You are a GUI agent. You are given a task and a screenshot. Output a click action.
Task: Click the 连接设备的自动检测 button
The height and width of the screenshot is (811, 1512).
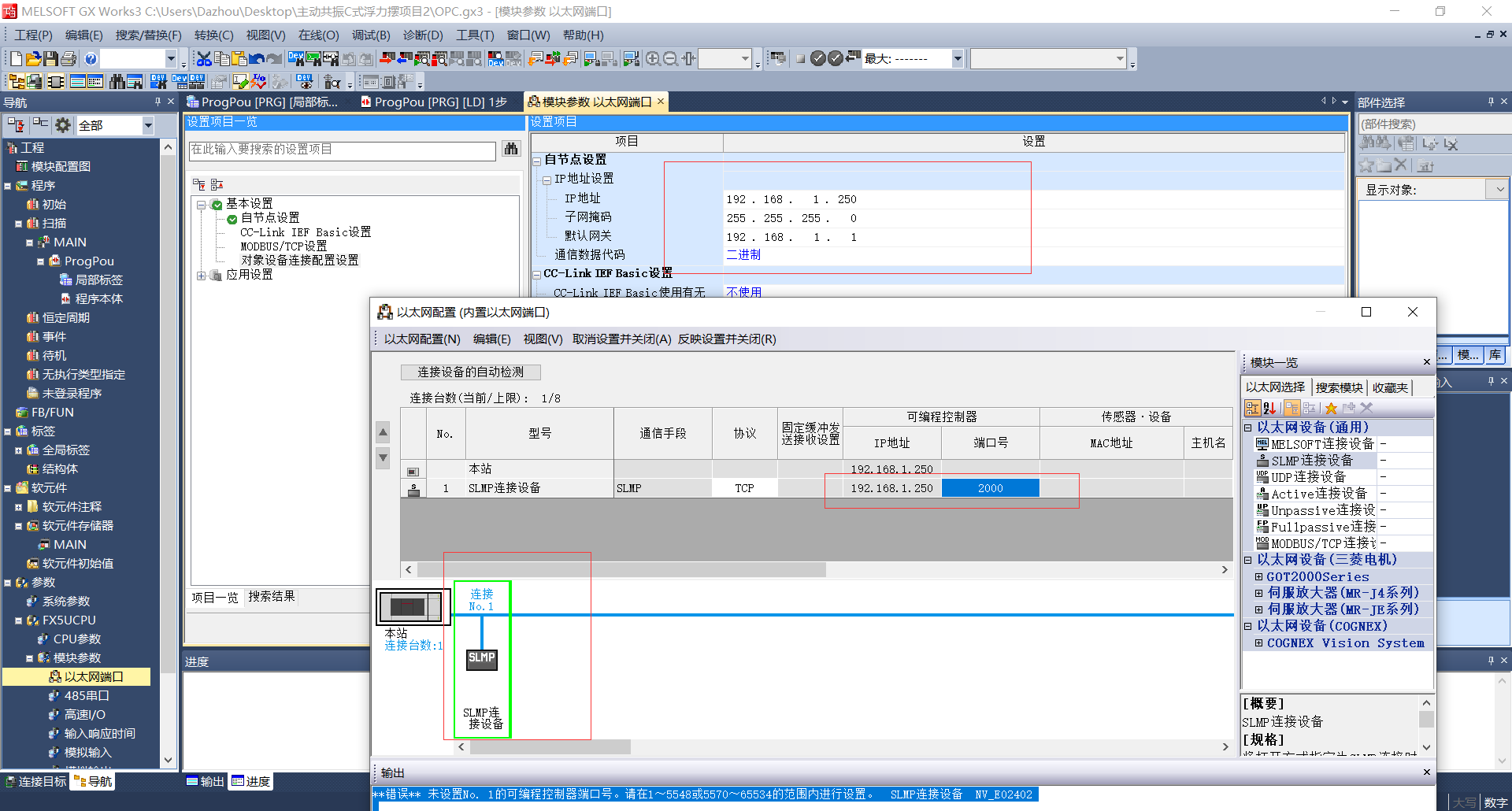click(470, 372)
